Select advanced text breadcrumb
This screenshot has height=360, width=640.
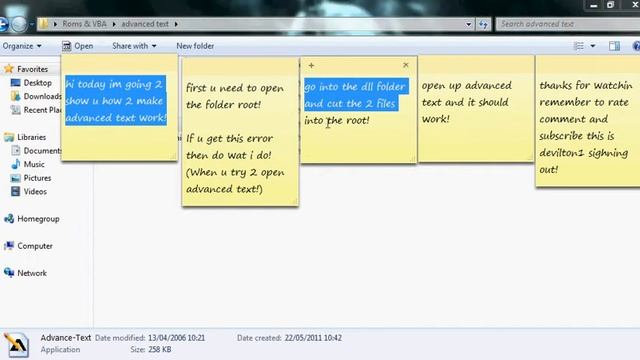tap(145, 24)
